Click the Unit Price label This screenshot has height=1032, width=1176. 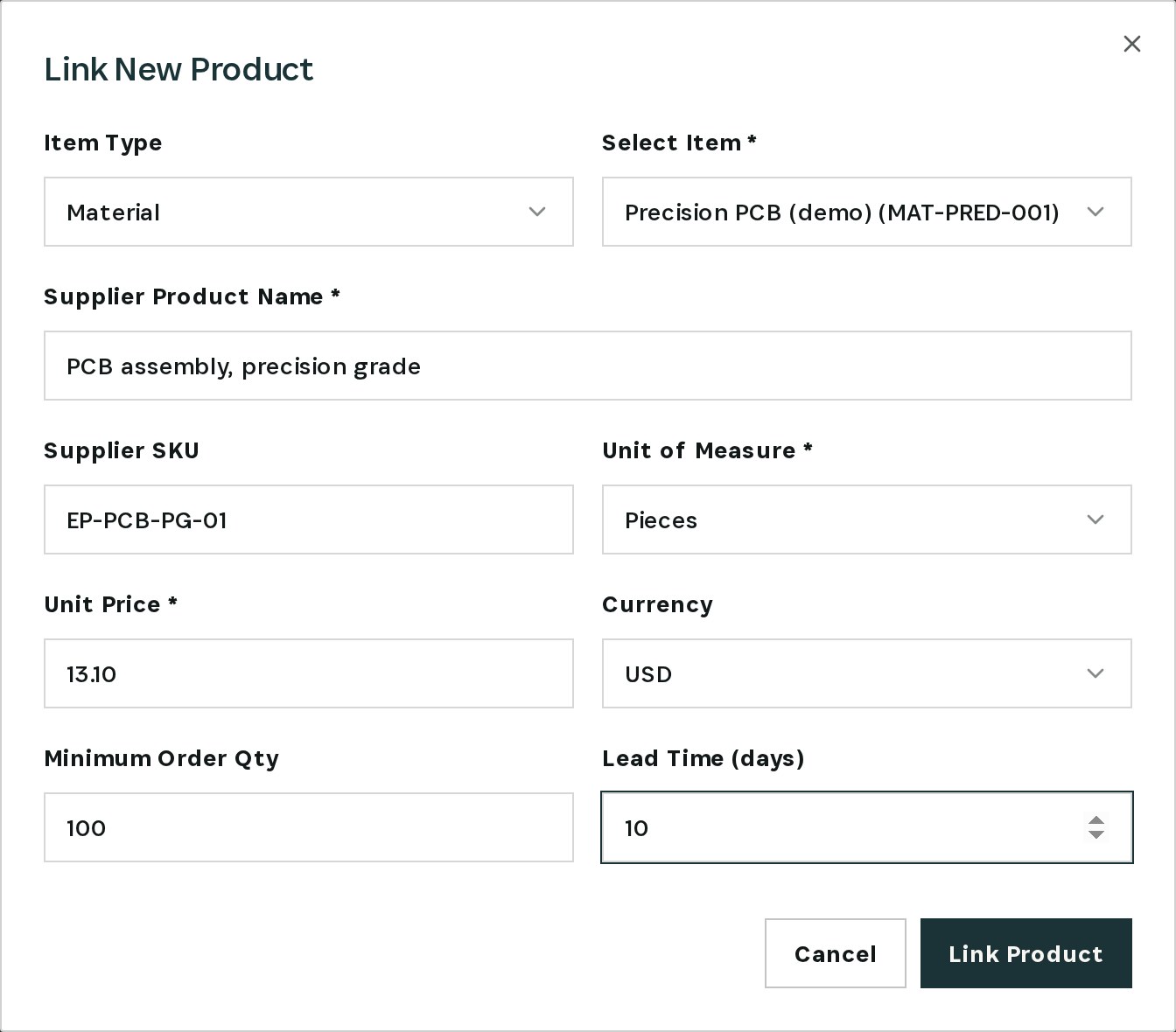111,604
